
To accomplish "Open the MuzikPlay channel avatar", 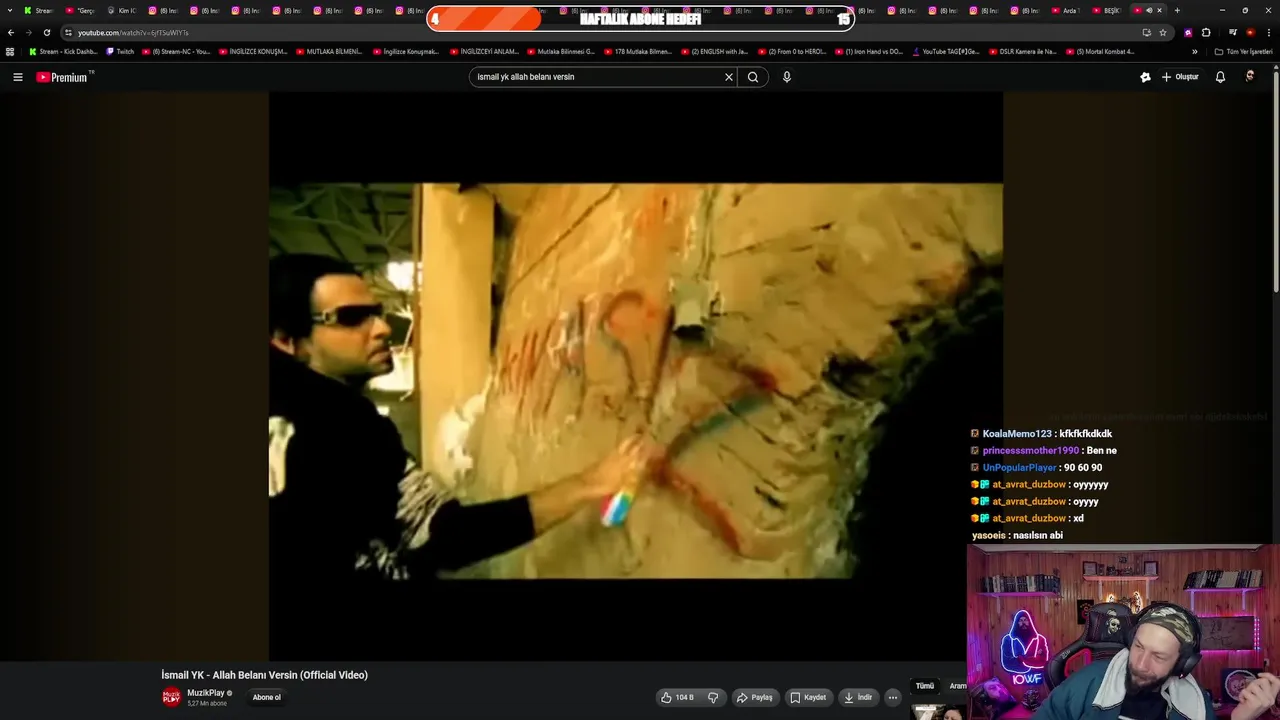I will 171,697.
